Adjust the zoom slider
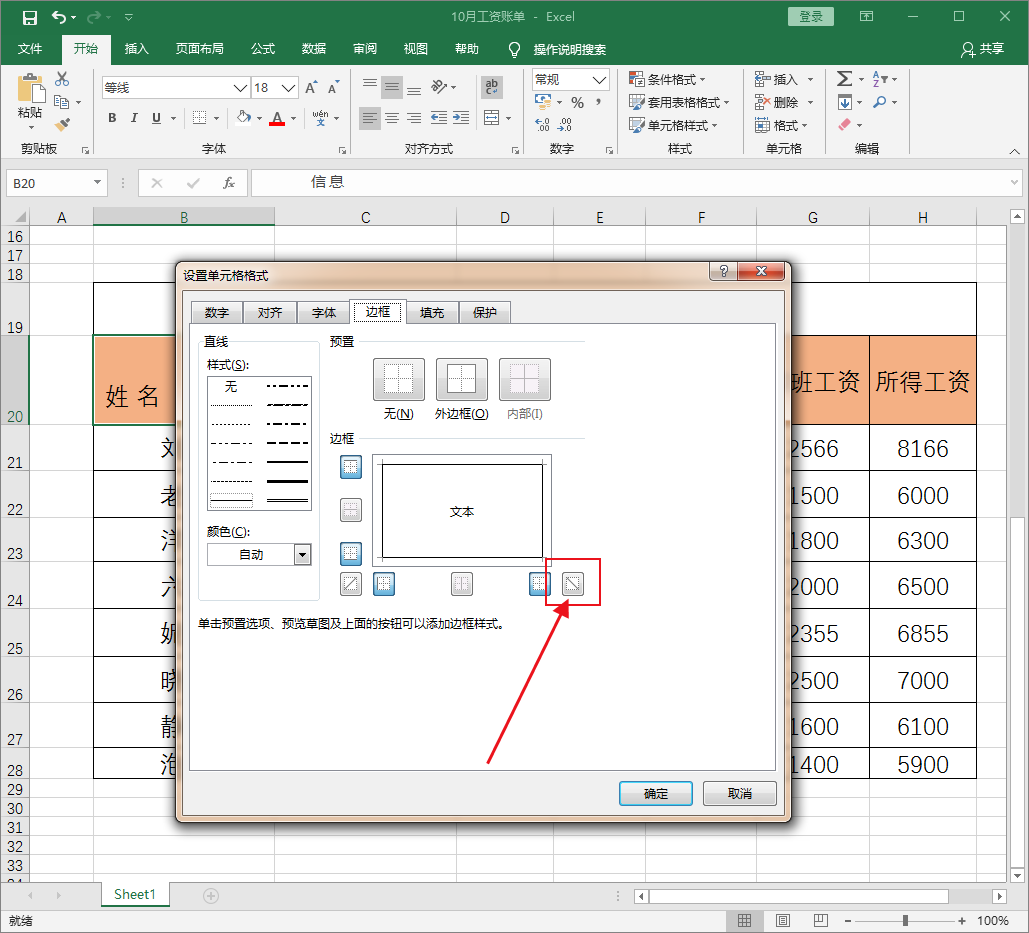Image resolution: width=1029 pixels, height=933 pixels. 905,920
